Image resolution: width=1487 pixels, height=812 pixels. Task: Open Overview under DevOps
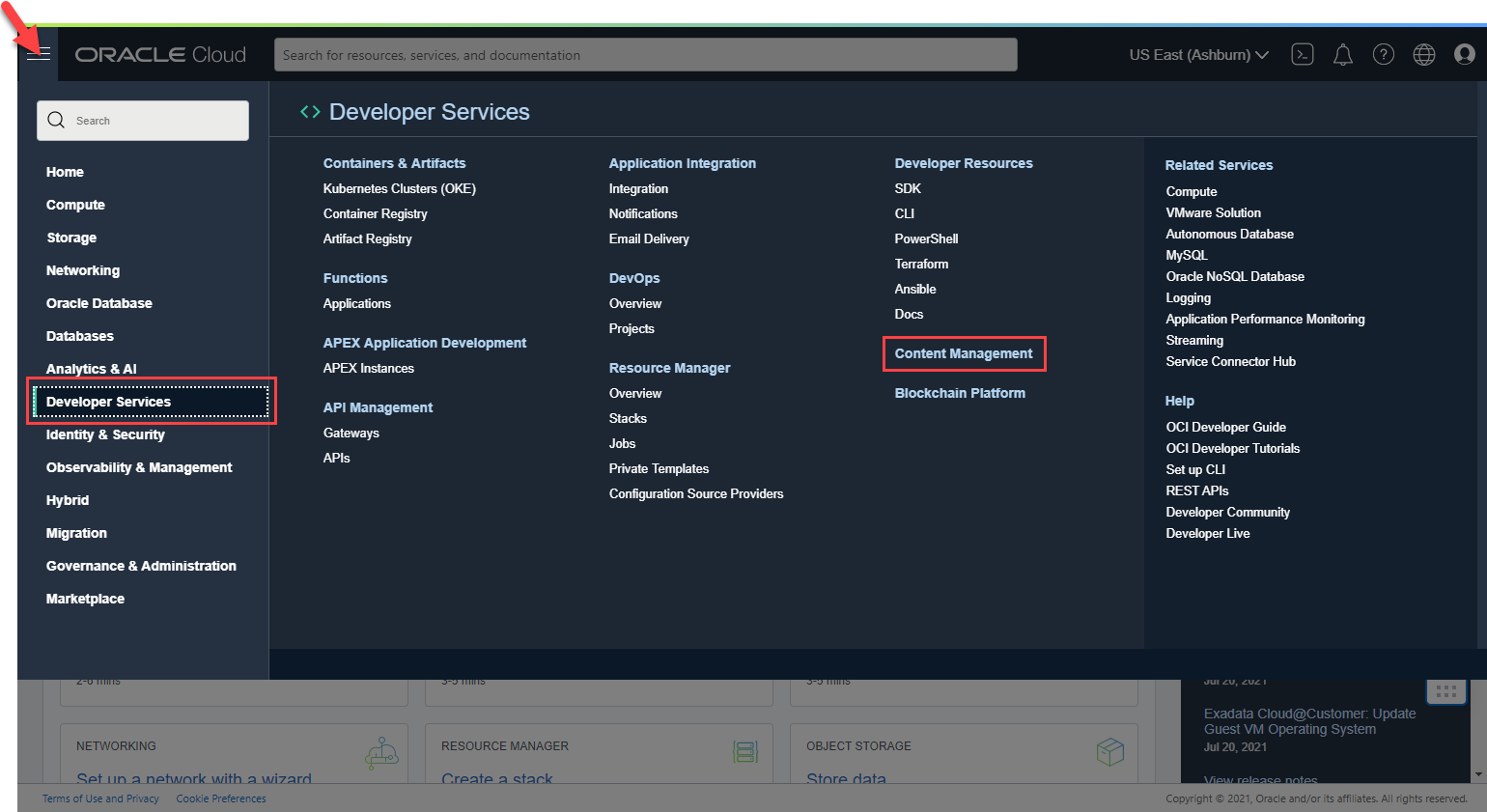pyautogui.click(x=635, y=304)
